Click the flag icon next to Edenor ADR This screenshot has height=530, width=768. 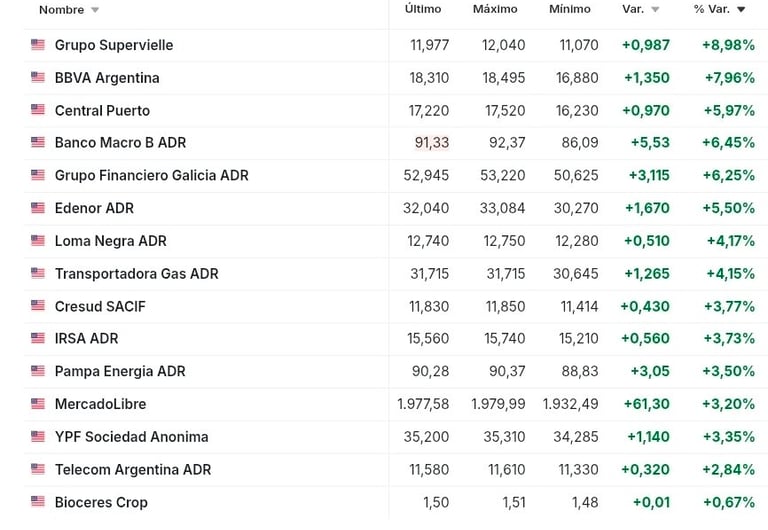(38, 208)
